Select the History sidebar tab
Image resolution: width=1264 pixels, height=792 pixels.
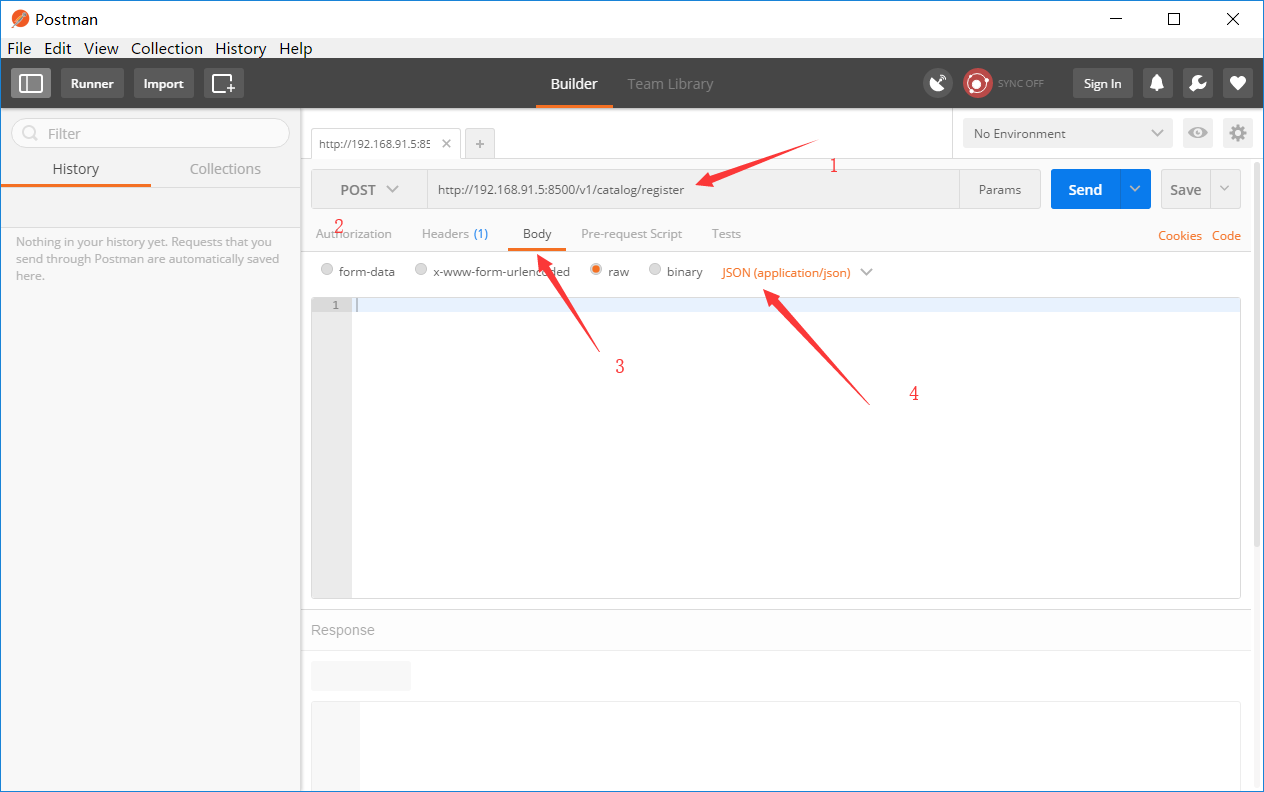(76, 169)
